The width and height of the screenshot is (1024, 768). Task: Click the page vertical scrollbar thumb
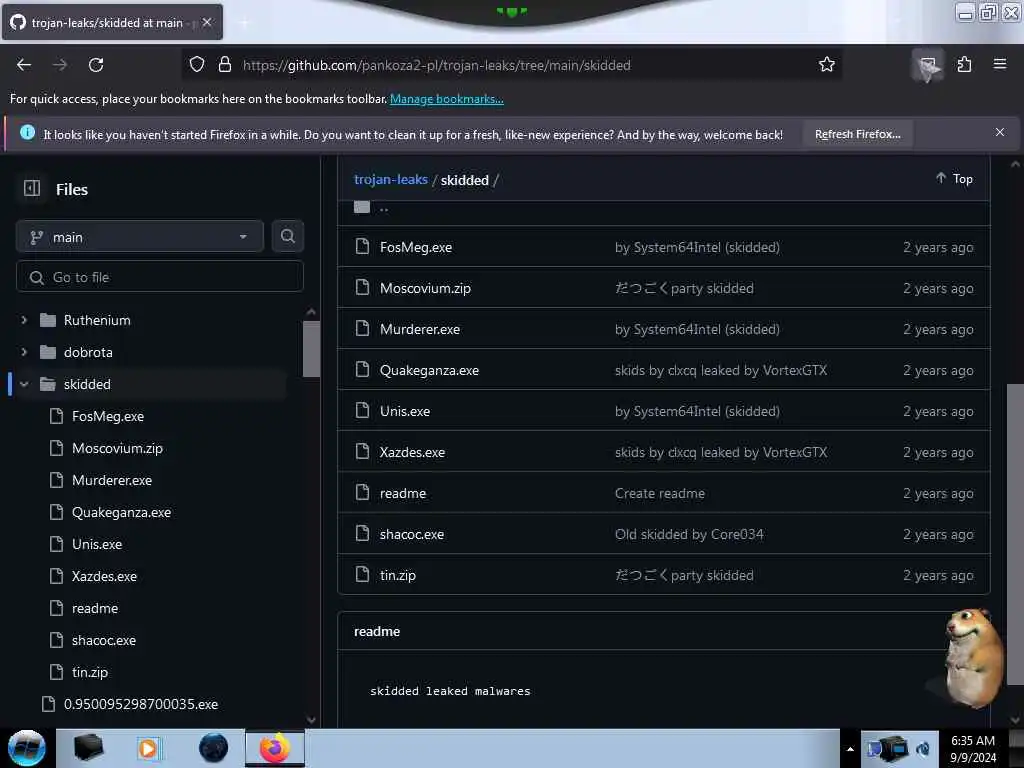click(1015, 534)
